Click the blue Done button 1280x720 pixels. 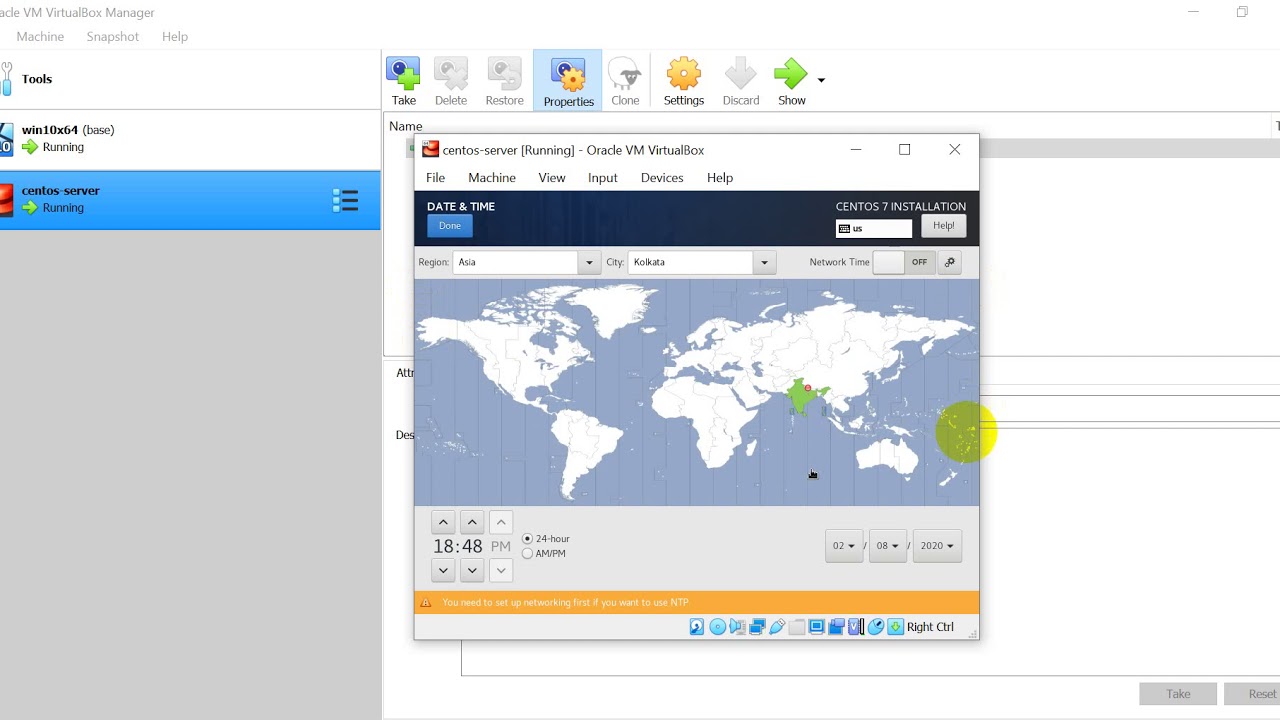450,226
